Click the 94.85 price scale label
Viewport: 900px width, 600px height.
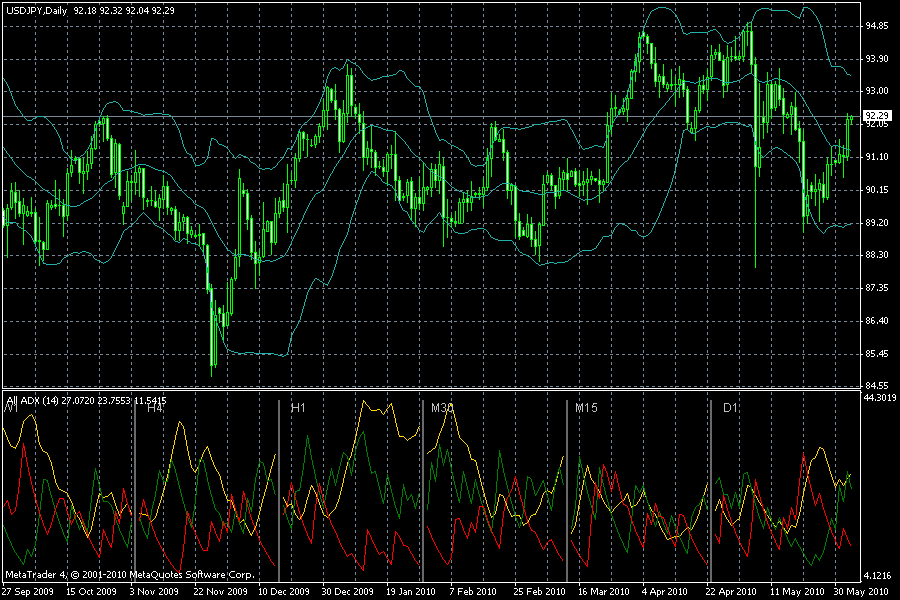877,26
